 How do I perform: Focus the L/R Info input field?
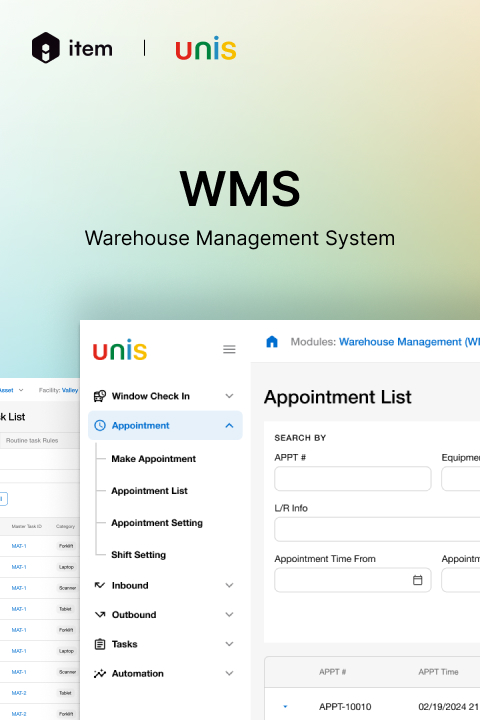point(377,529)
